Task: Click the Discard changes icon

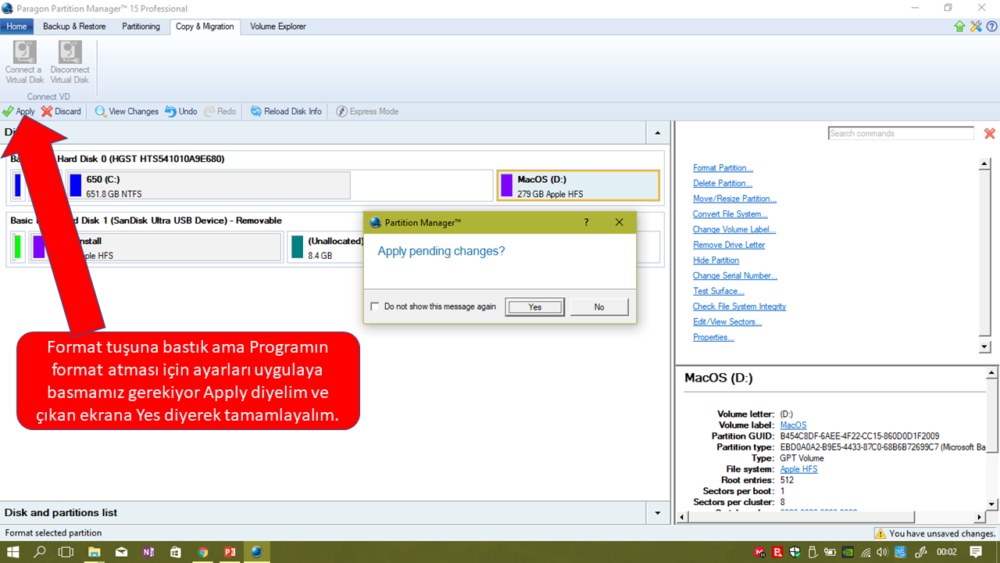Action: coord(47,112)
